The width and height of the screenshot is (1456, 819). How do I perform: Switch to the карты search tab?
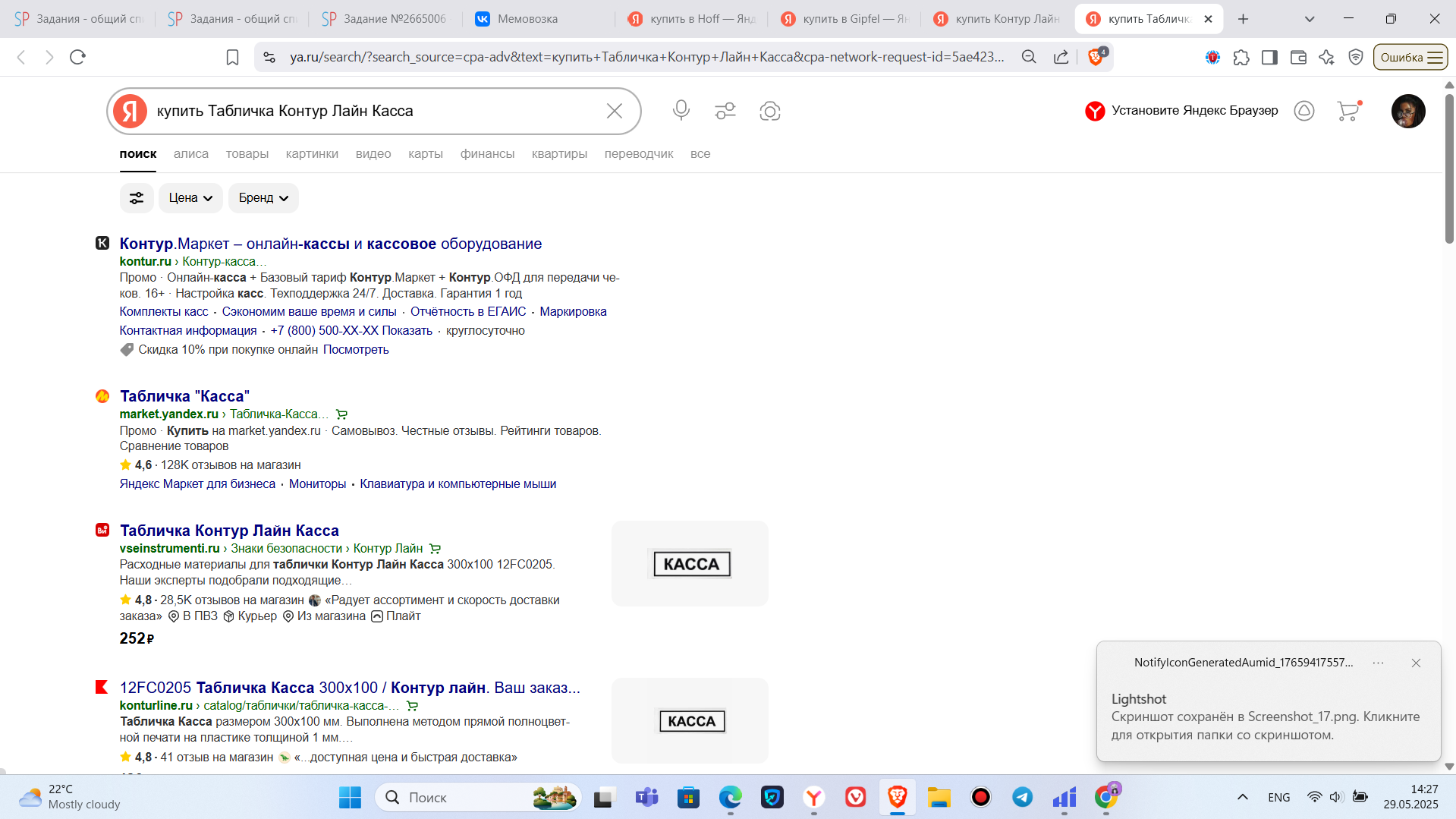pos(426,154)
